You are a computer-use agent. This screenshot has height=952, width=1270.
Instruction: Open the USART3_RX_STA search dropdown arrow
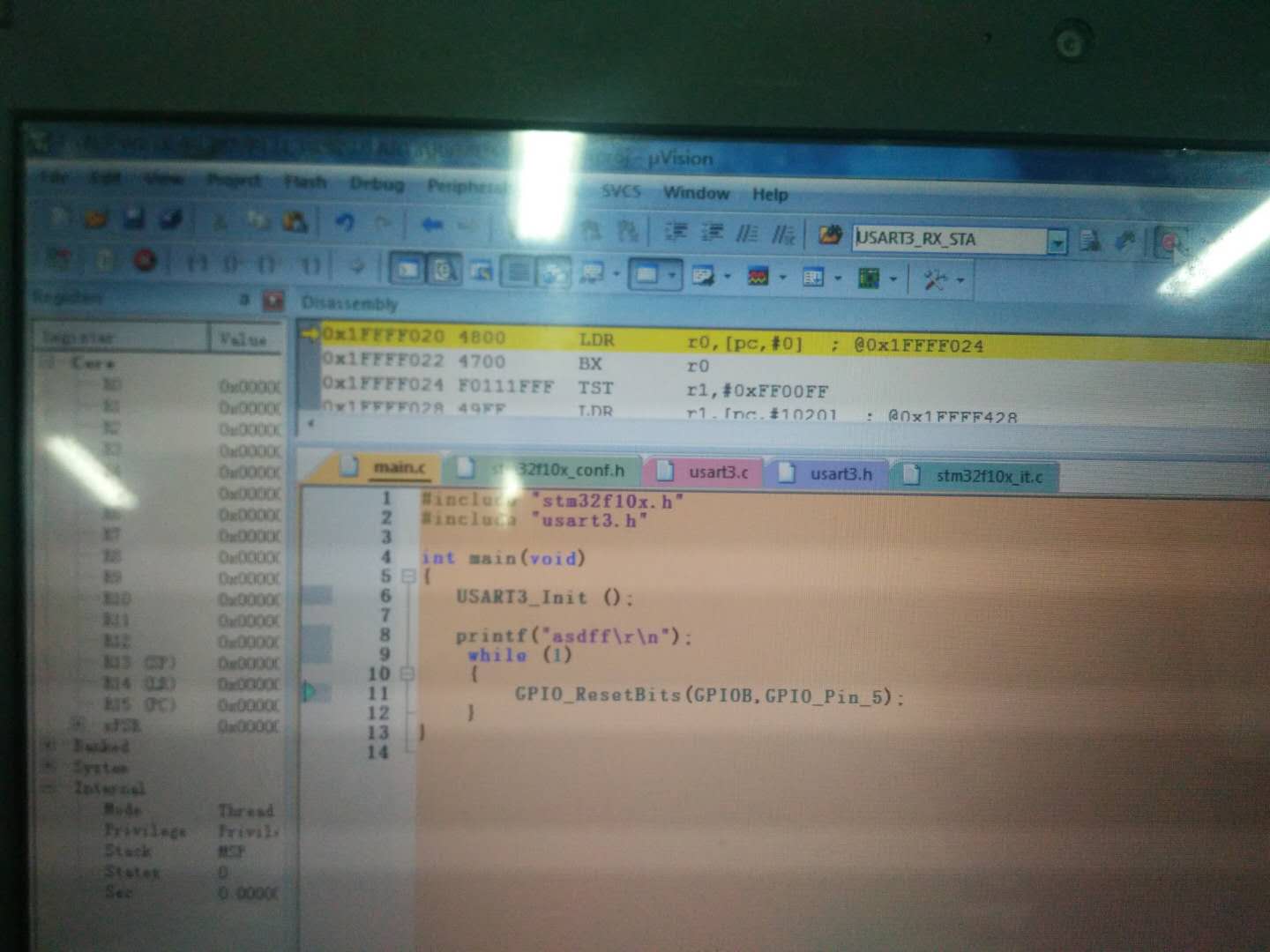coord(1057,241)
